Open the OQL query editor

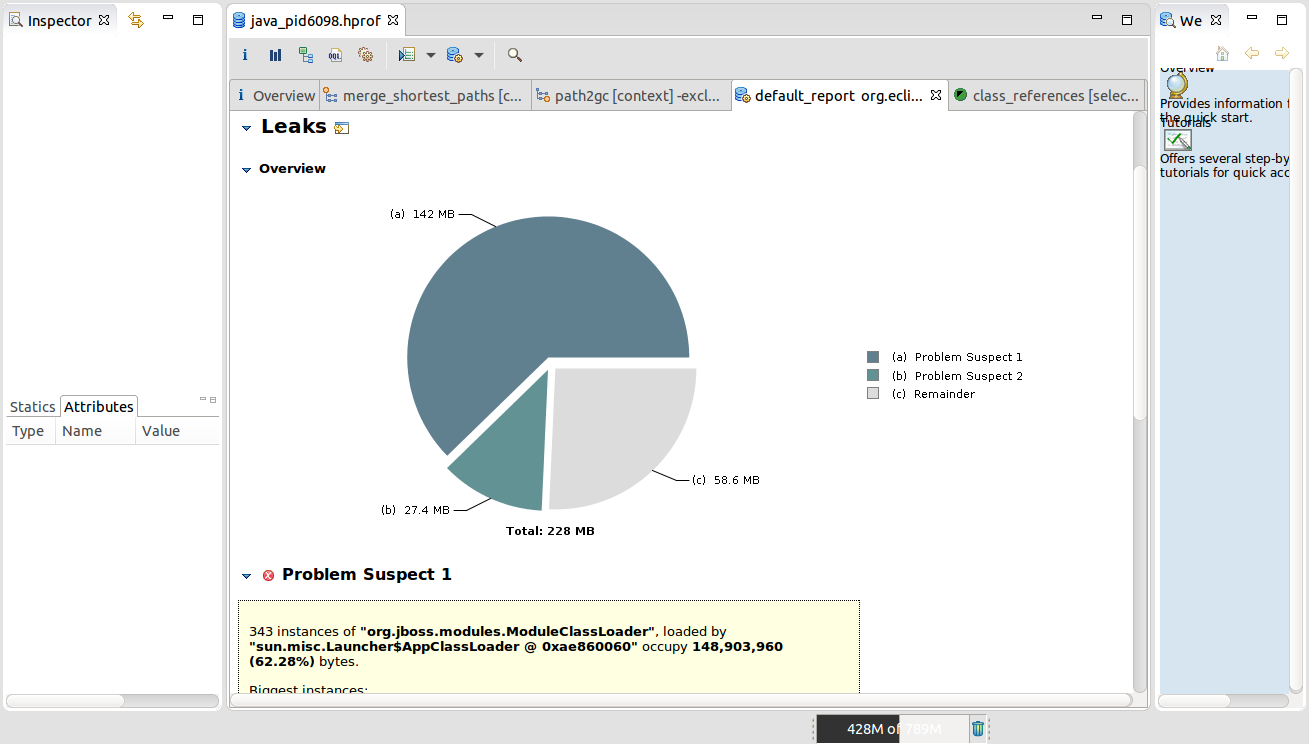click(x=335, y=55)
